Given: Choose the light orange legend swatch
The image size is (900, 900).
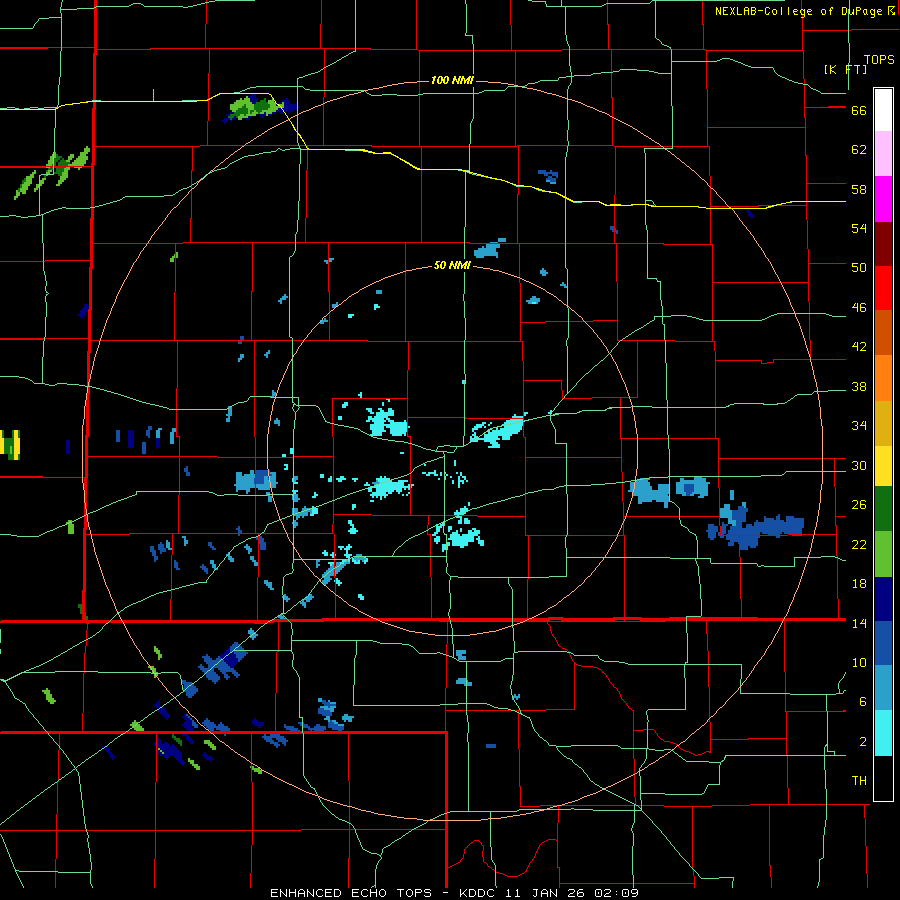Looking at the screenshot, I should pos(883,378).
